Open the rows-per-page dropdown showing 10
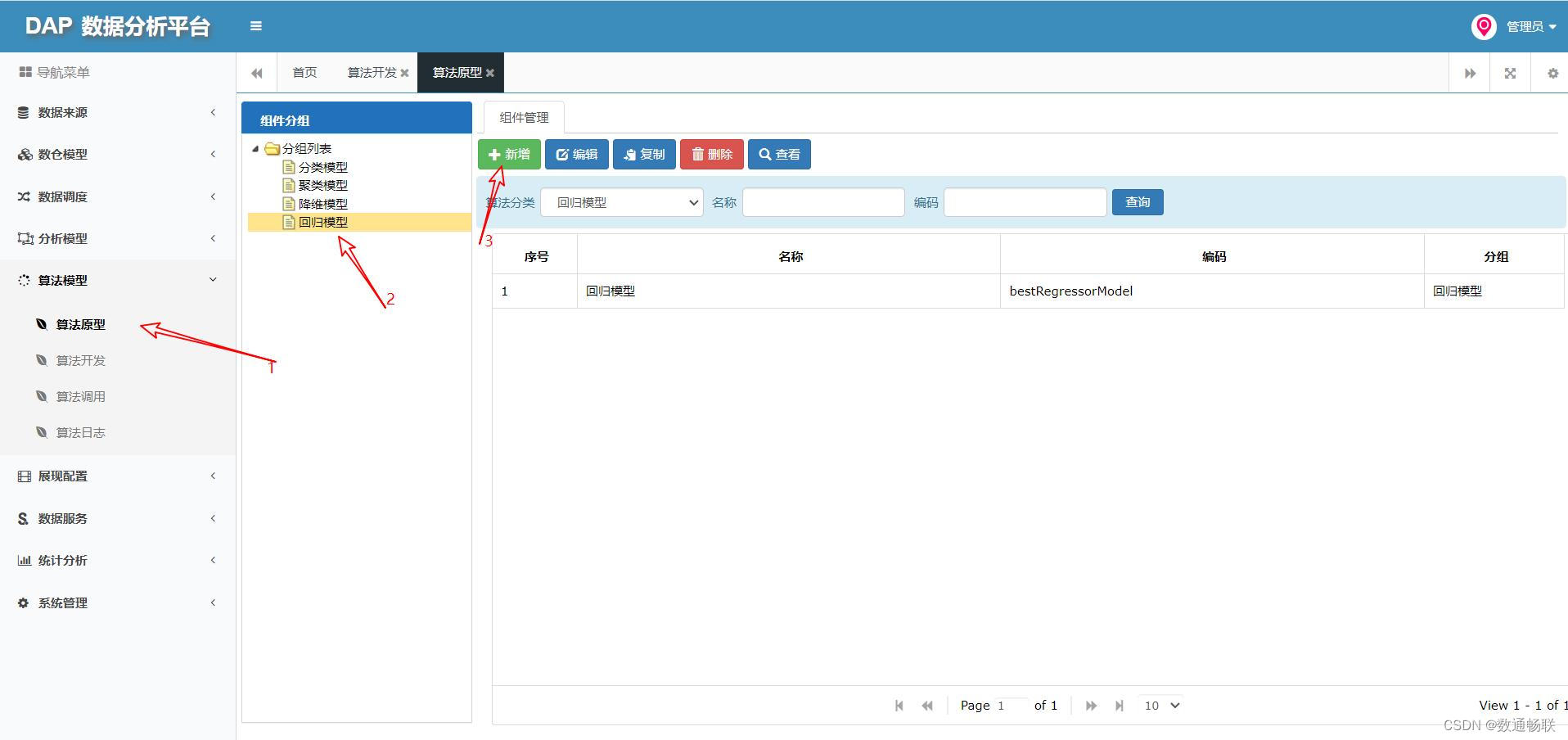The image size is (1568, 740). click(1161, 706)
